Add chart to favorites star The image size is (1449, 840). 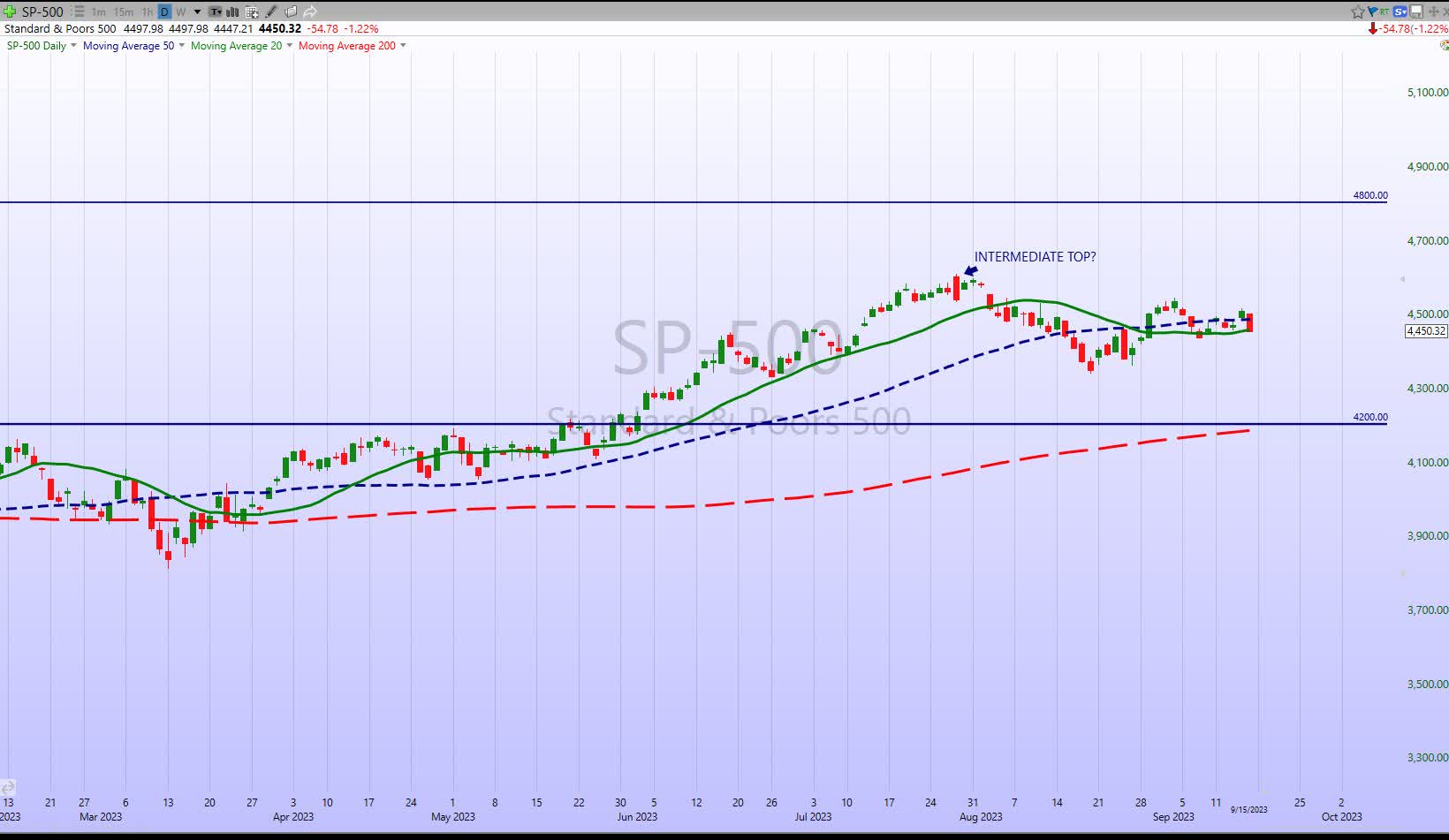click(x=1358, y=11)
